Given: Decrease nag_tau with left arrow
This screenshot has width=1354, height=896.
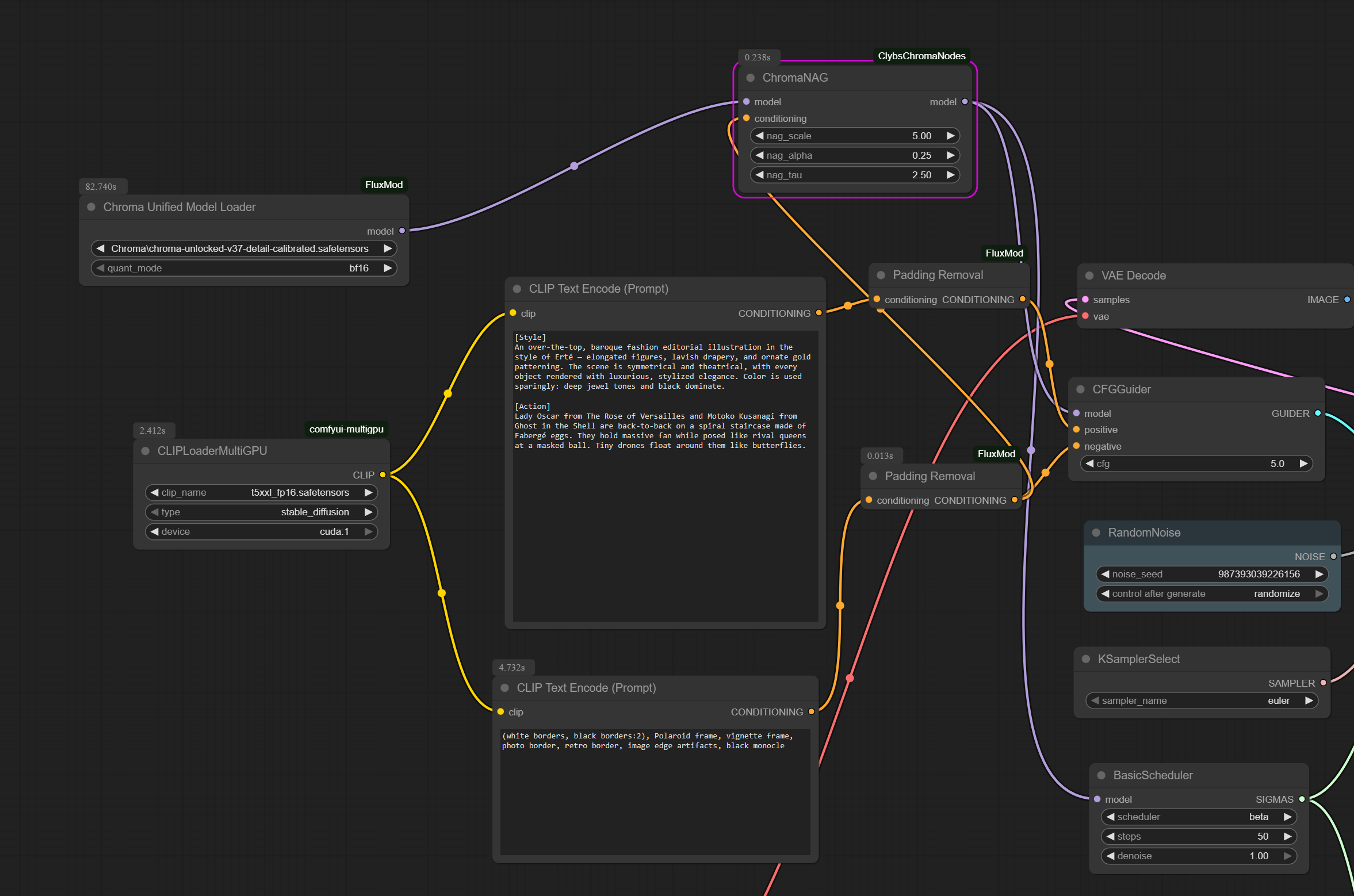Looking at the screenshot, I should (x=759, y=175).
